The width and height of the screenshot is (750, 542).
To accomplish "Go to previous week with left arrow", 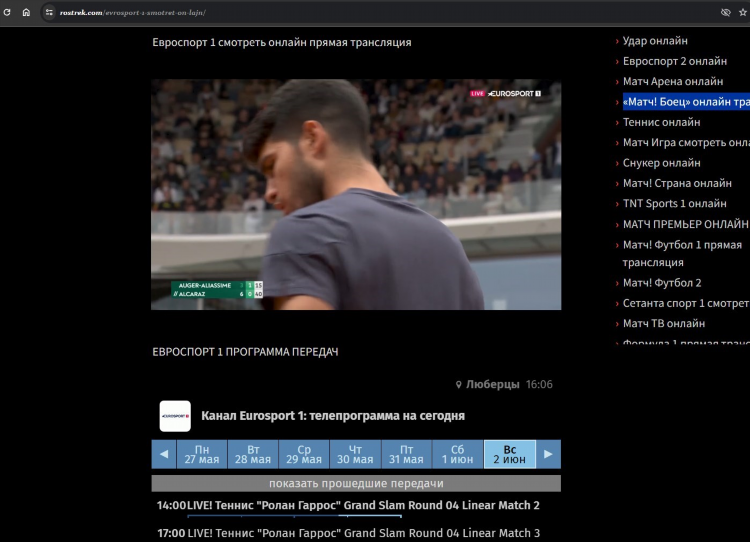I will [164, 454].
